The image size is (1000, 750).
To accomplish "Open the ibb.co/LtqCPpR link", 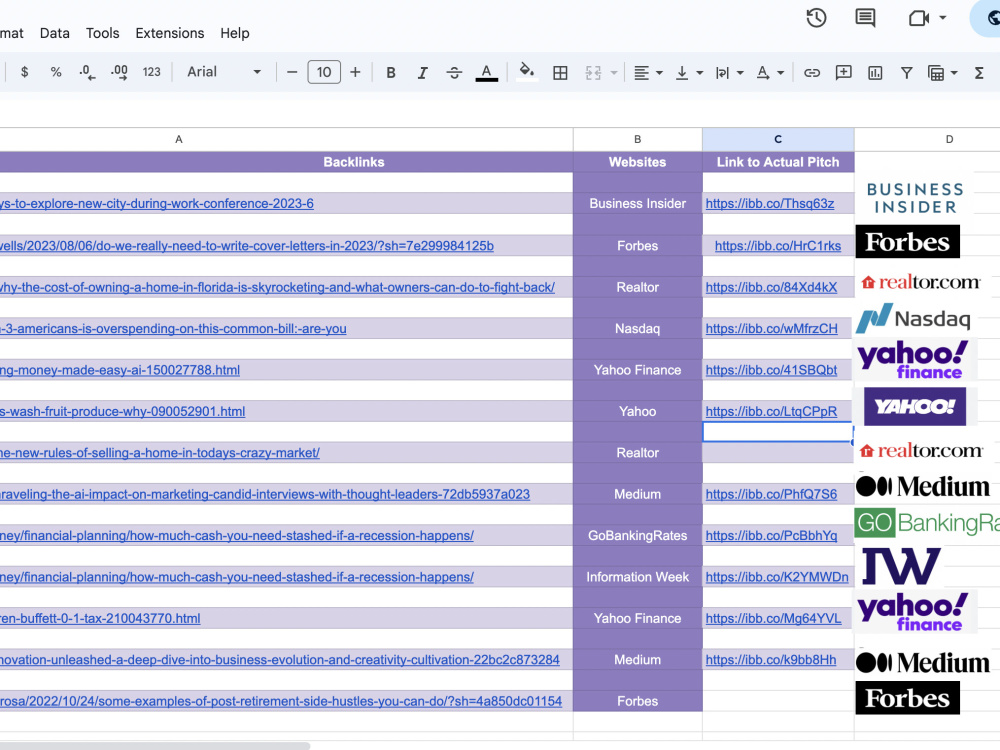I will click(771, 411).
